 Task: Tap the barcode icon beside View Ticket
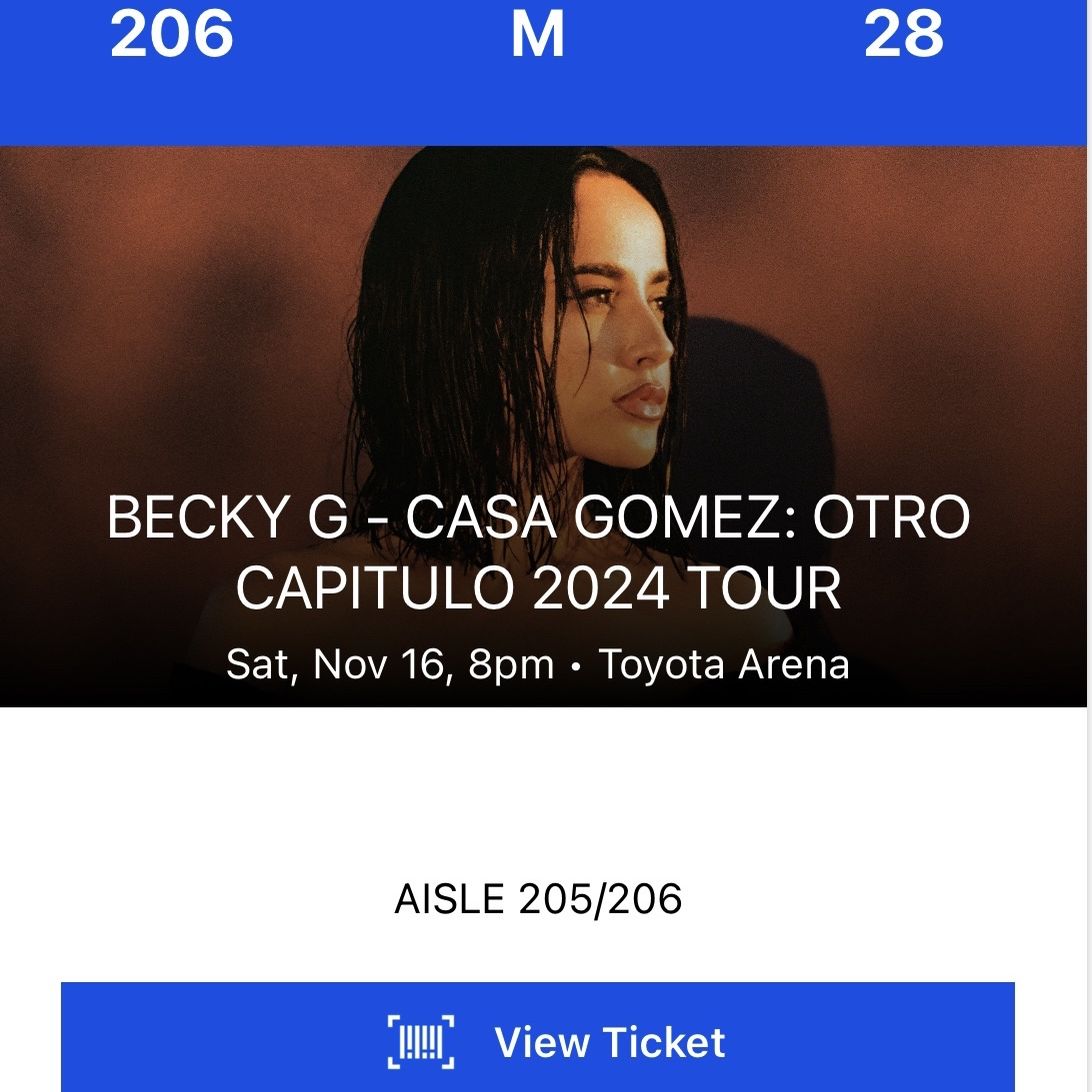[x=421, y=1042]
